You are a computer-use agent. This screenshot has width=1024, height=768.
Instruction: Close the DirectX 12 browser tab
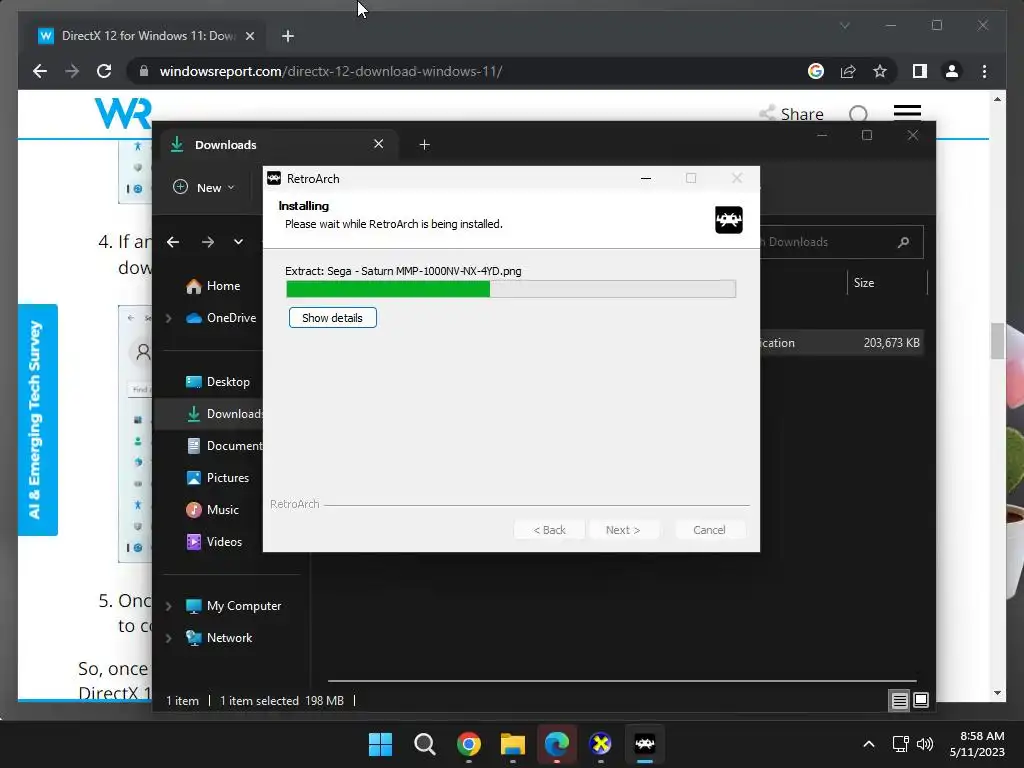pos(249,36)
